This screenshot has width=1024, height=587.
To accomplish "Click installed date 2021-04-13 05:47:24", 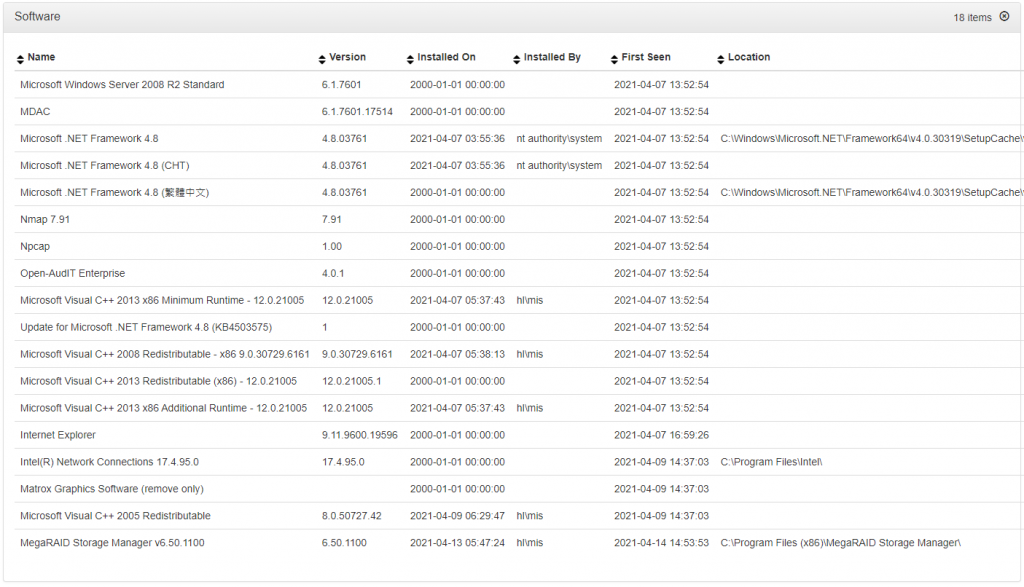I will pyautogui.click(x=457, y=543).
